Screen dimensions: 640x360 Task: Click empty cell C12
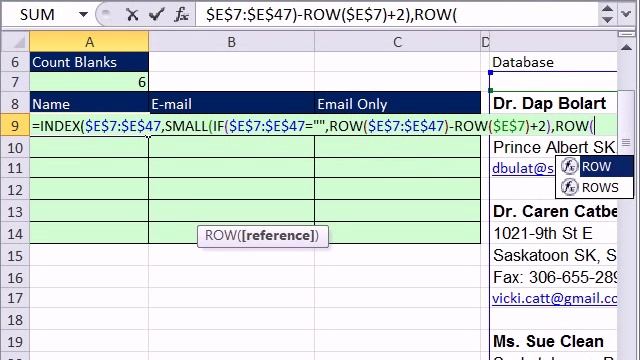(x=398, y=189)
